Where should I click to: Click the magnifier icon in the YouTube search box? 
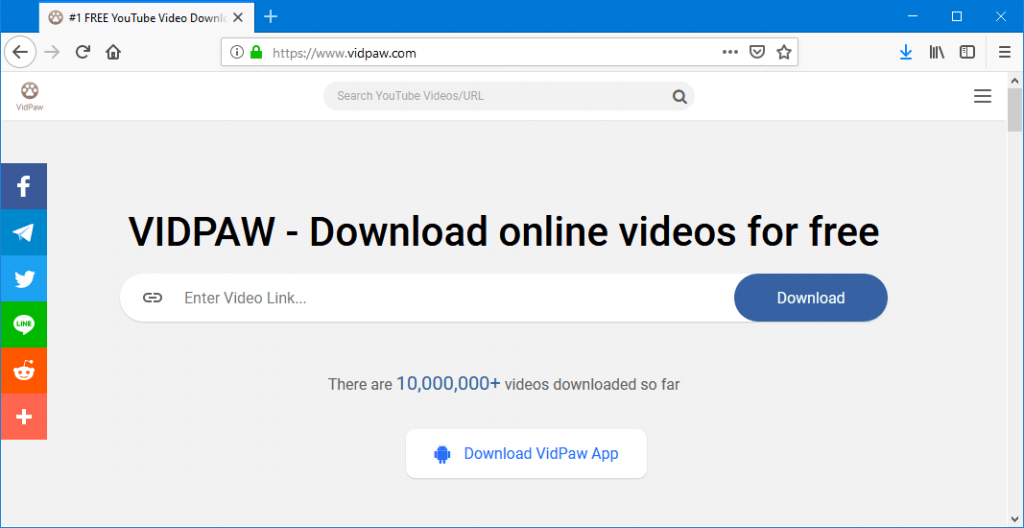(680, 97)
